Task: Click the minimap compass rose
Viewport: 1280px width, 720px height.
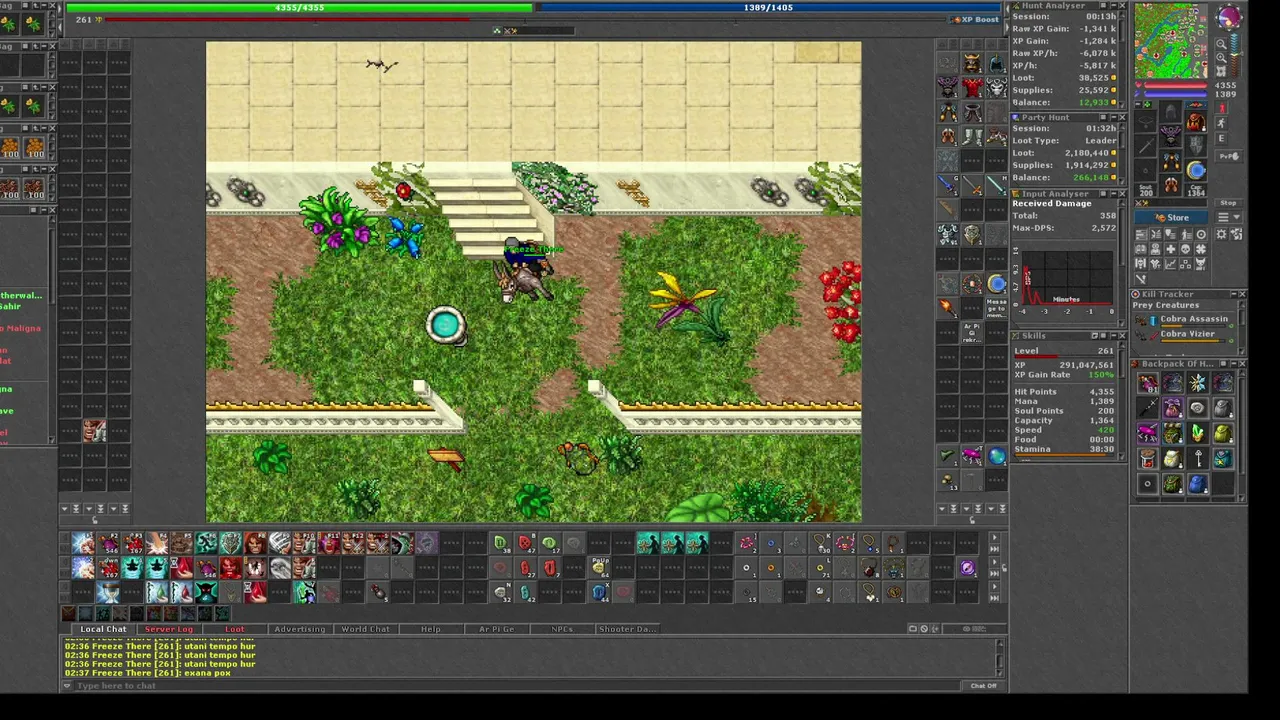Action: pyautogui.click(x=1228, y=16)
